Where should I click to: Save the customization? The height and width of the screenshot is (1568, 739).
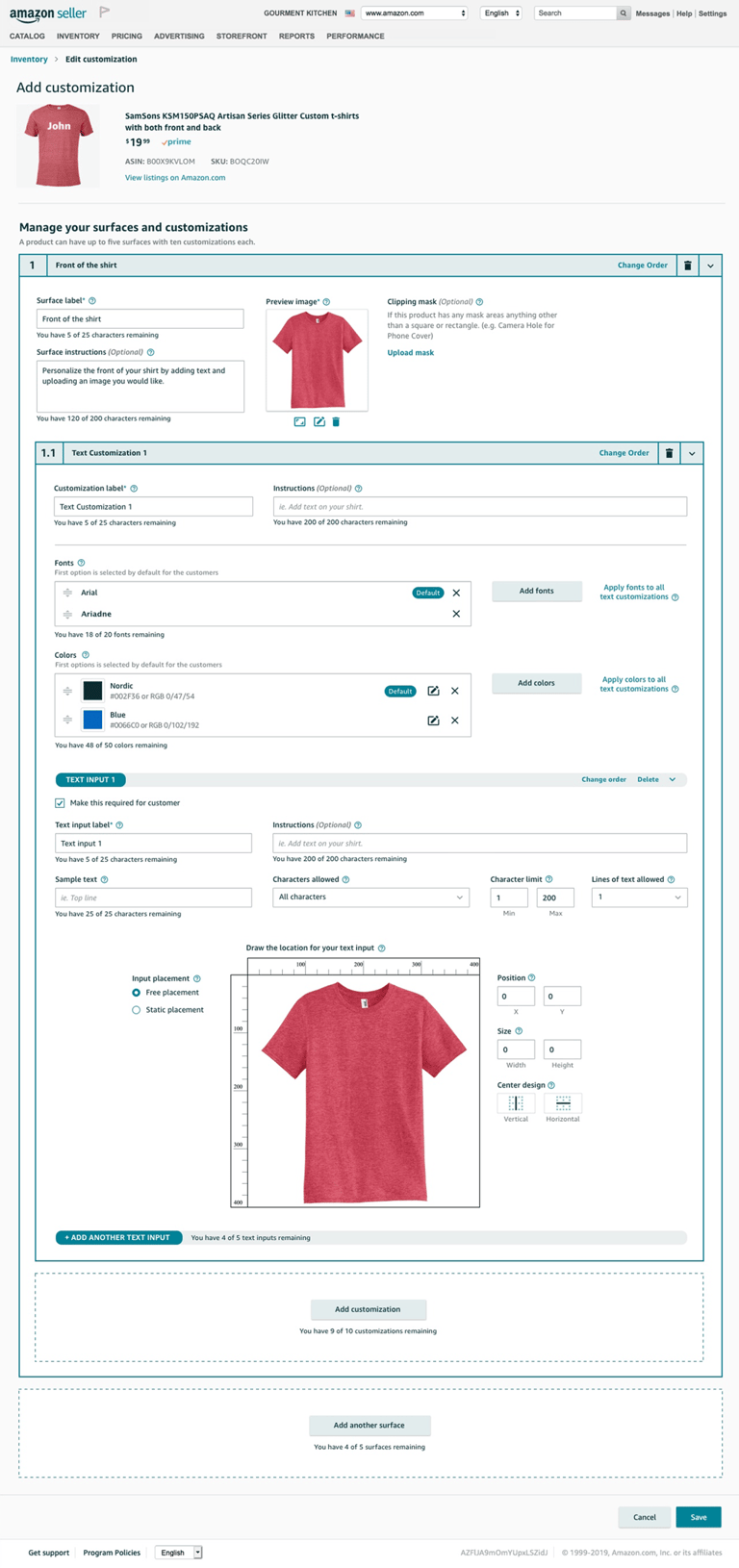pos(699,1517)
